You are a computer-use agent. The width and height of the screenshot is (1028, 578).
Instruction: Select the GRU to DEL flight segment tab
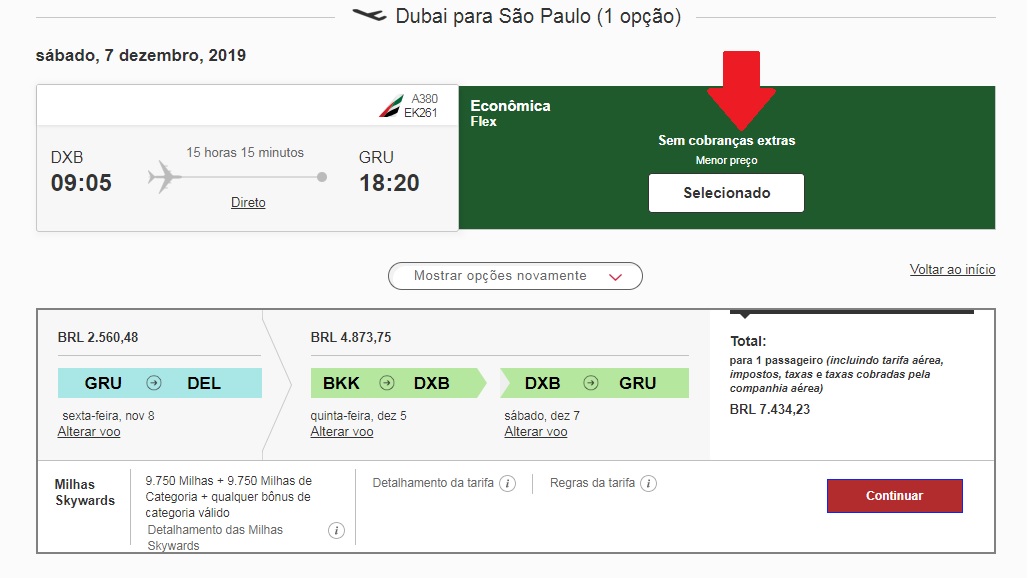click(x=160, y=383)
